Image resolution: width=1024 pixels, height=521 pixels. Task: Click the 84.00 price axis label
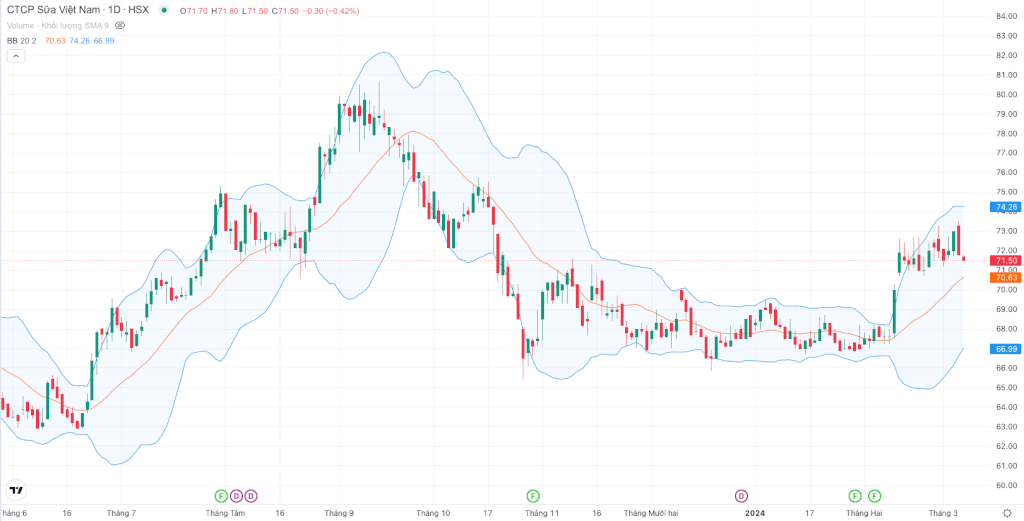(1006, 16)
